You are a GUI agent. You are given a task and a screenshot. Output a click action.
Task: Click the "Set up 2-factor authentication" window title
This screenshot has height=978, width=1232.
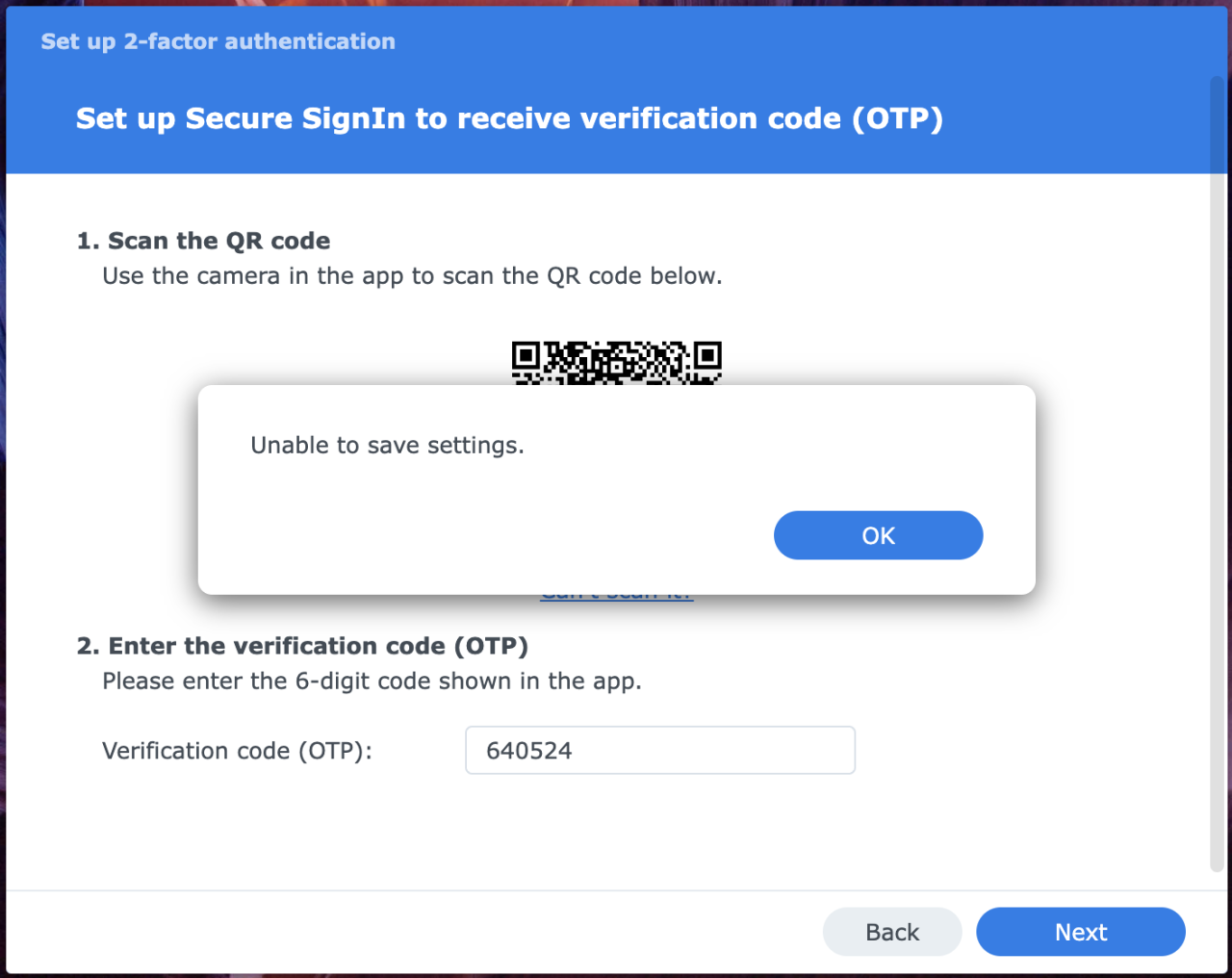coord(218,41)
